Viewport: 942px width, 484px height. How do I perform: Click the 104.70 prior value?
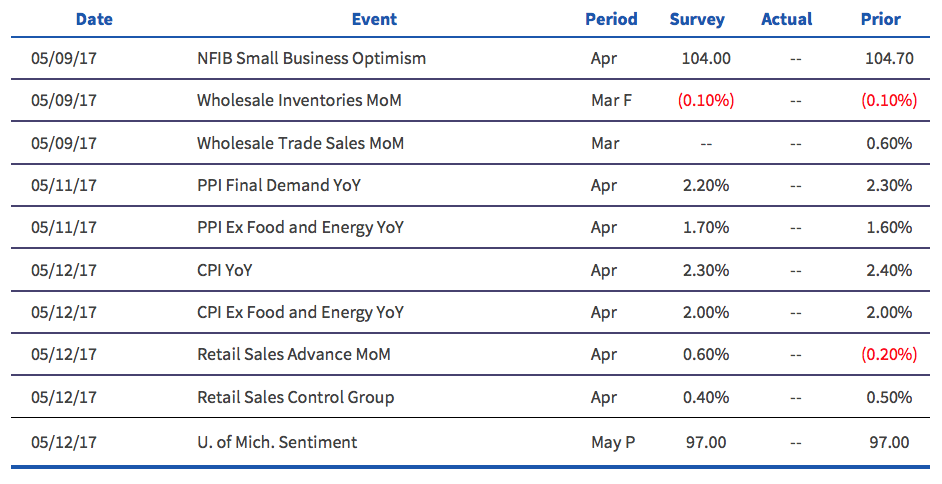pos(889,59)
